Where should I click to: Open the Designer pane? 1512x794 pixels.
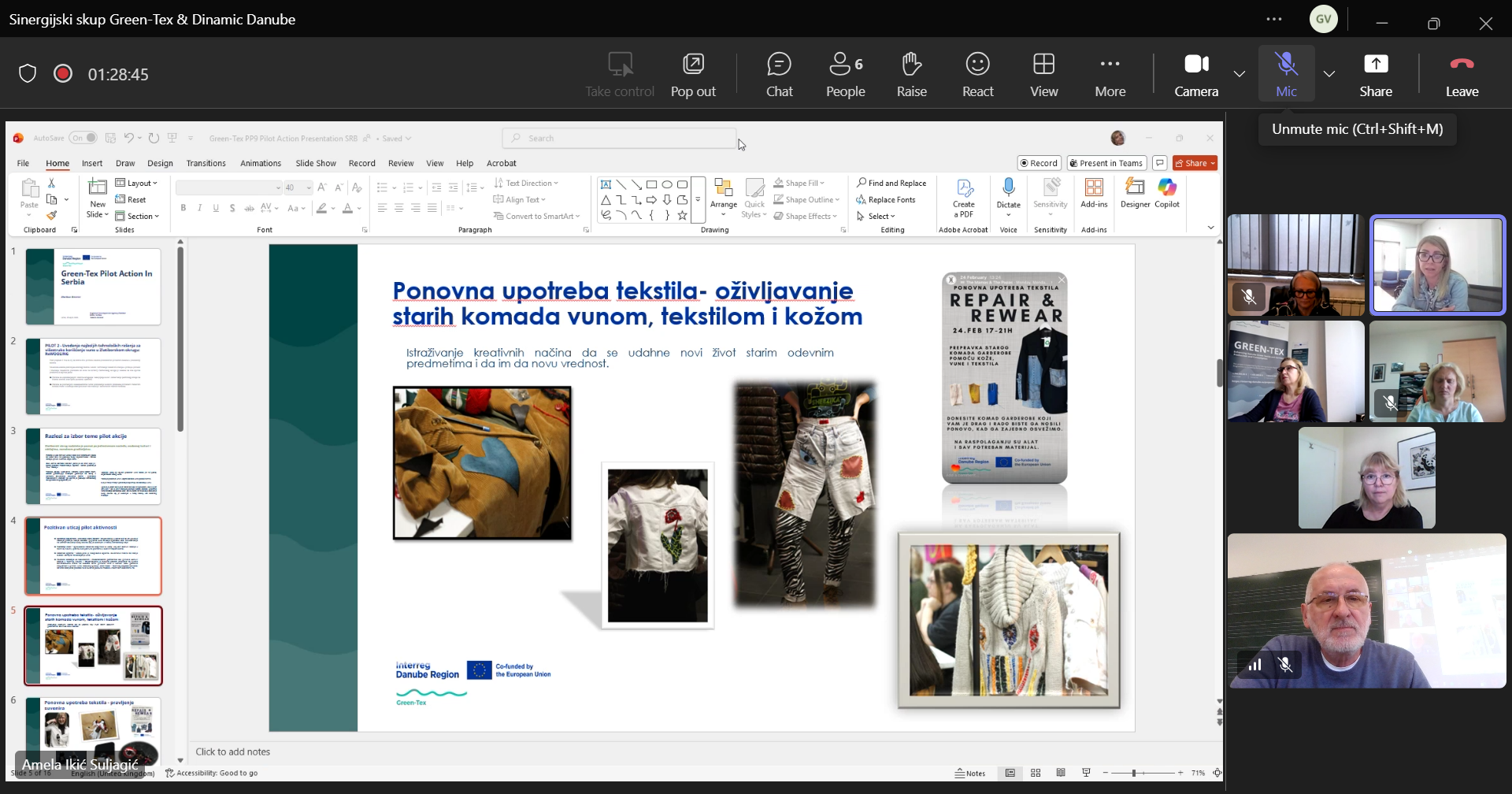(1135, 193)
